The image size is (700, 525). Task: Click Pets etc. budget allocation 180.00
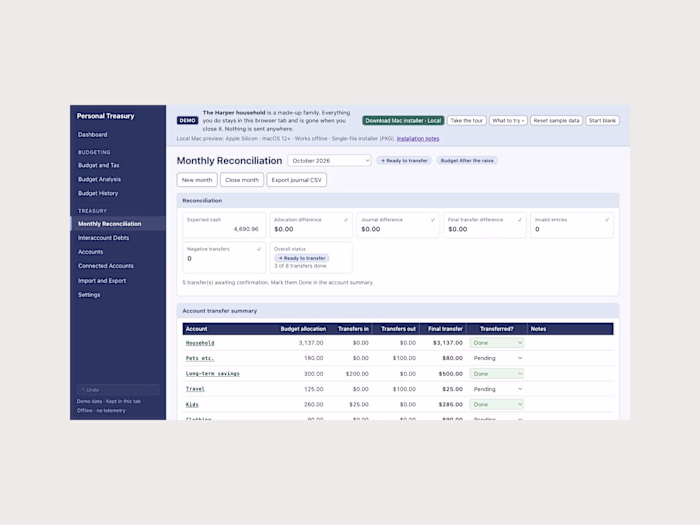coord(313,358)
